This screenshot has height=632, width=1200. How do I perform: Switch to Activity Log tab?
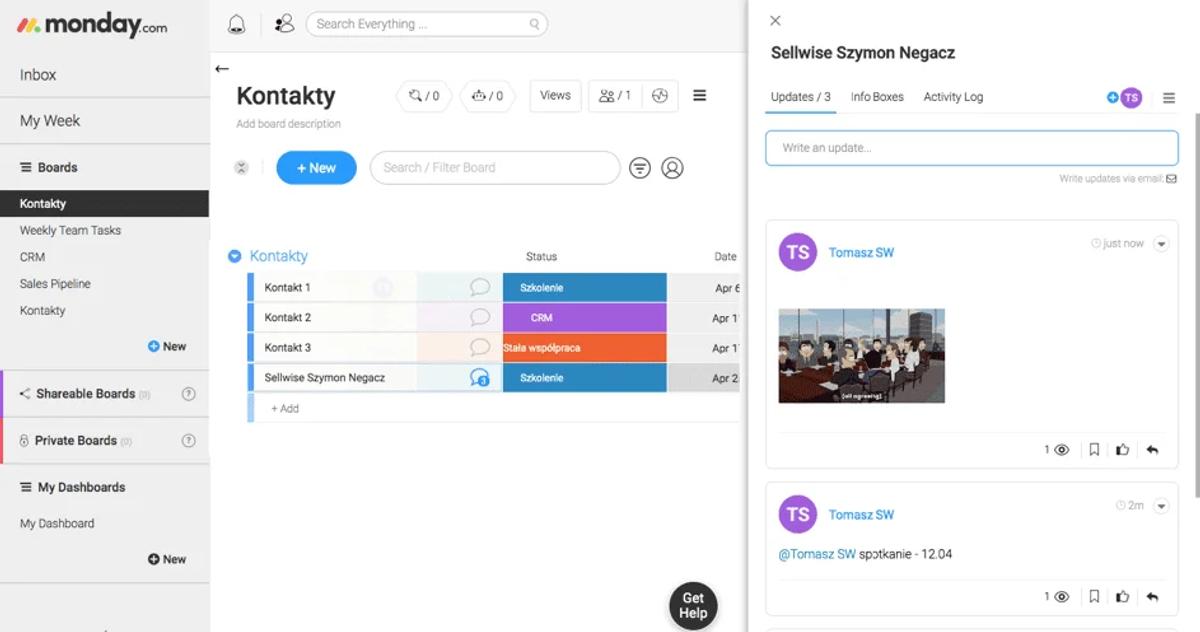tap(953, 97)
